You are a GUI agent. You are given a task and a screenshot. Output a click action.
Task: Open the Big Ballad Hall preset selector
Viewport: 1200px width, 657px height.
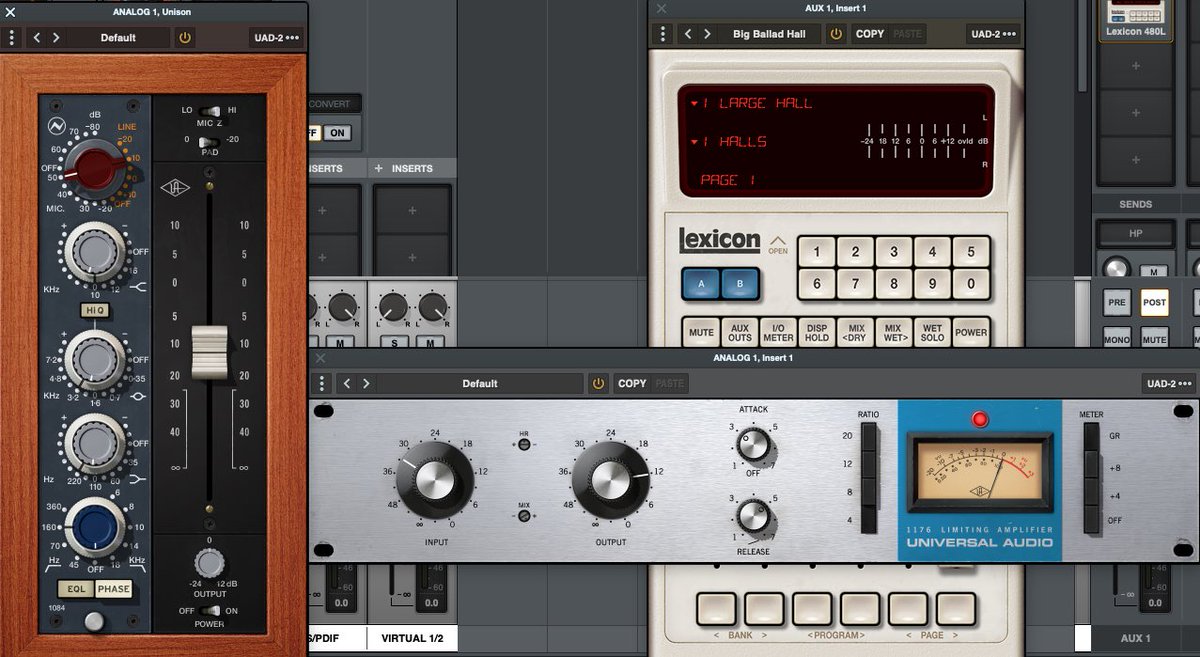click(769, 34)
